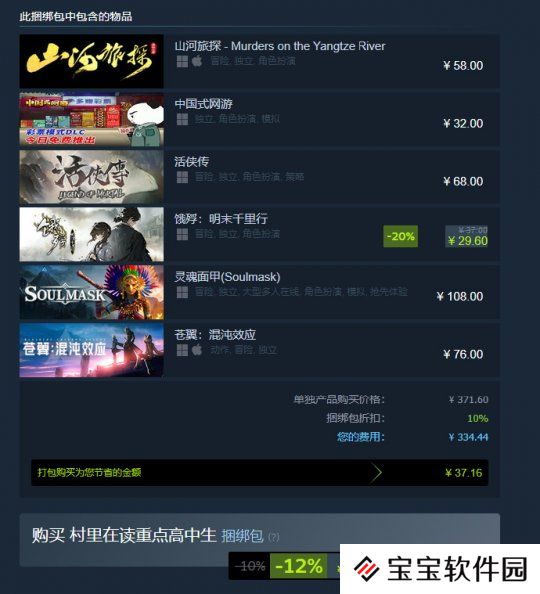Screen dimensions: 540x594
Task: Open Soulmask game thumbnail
Action: (92, 292)
